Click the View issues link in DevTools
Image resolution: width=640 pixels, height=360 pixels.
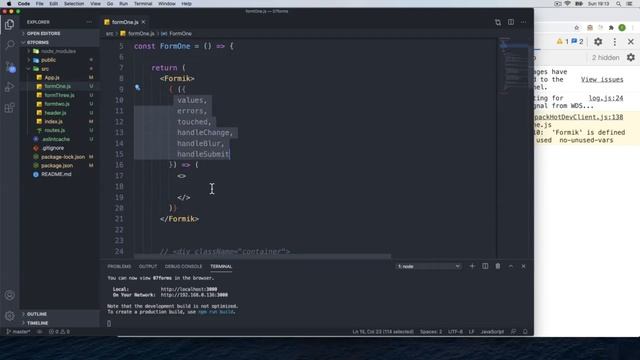(602, 80)
